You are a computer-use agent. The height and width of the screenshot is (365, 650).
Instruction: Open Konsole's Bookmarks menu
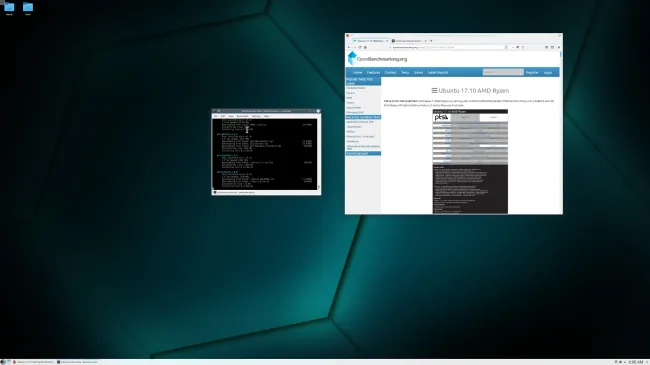(x=243, y=116)
